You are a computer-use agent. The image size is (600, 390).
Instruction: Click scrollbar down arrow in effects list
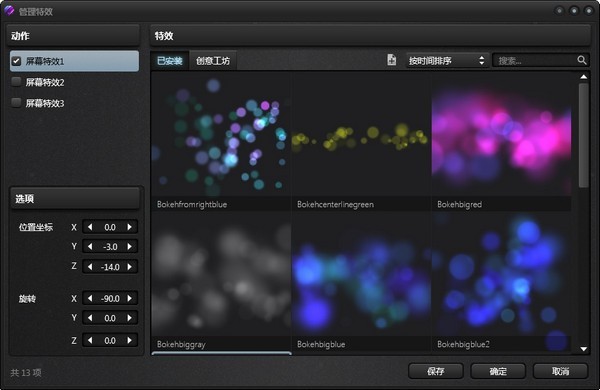click(x=584, y=349)
